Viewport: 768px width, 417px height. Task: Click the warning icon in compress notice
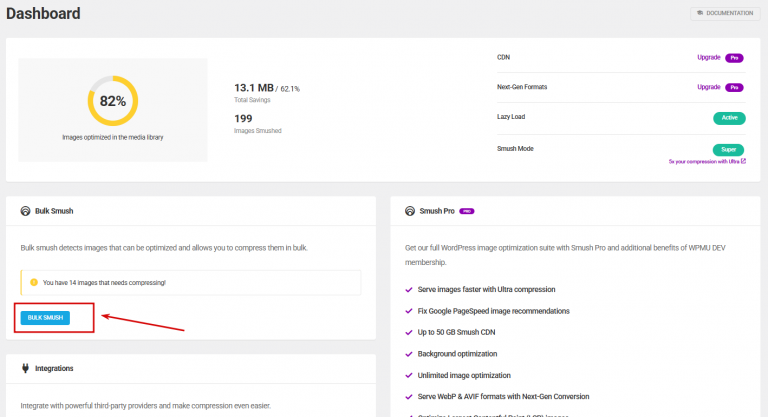[x=34, y=282]
